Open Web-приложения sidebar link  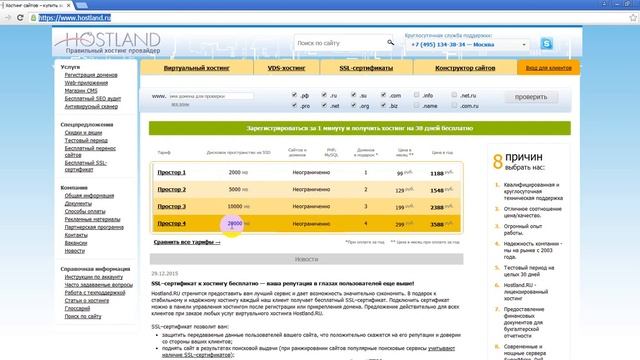(x=86, y=83)
